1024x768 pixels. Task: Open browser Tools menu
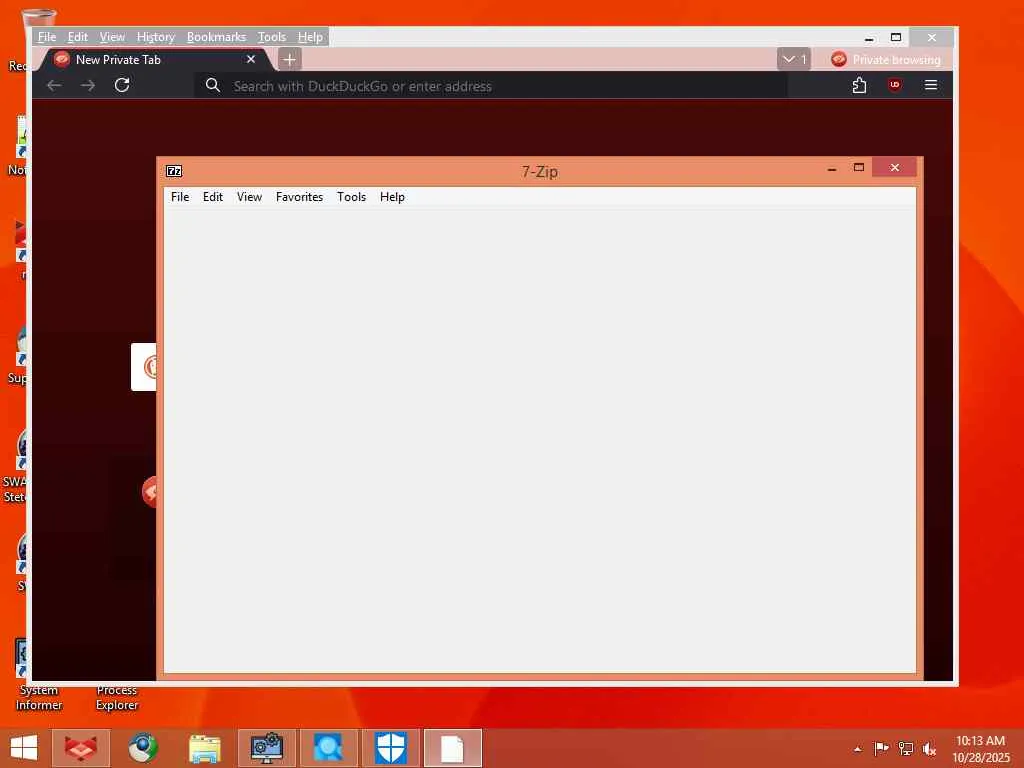click(271, 37)
